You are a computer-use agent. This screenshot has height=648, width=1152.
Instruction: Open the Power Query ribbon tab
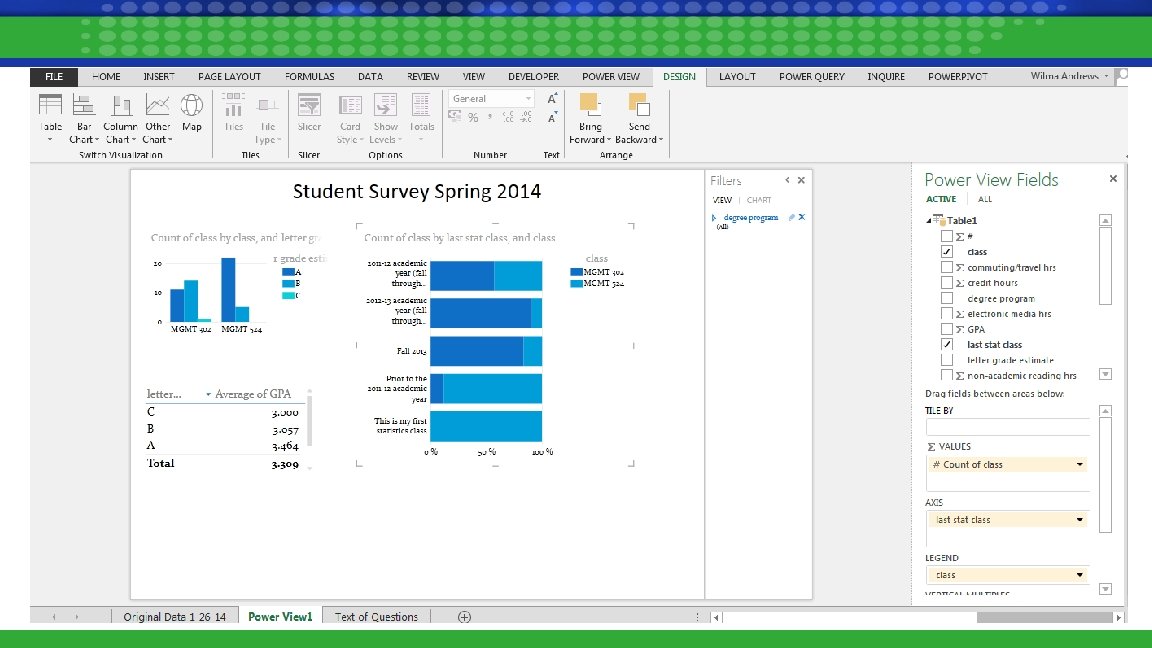[811, 76]
